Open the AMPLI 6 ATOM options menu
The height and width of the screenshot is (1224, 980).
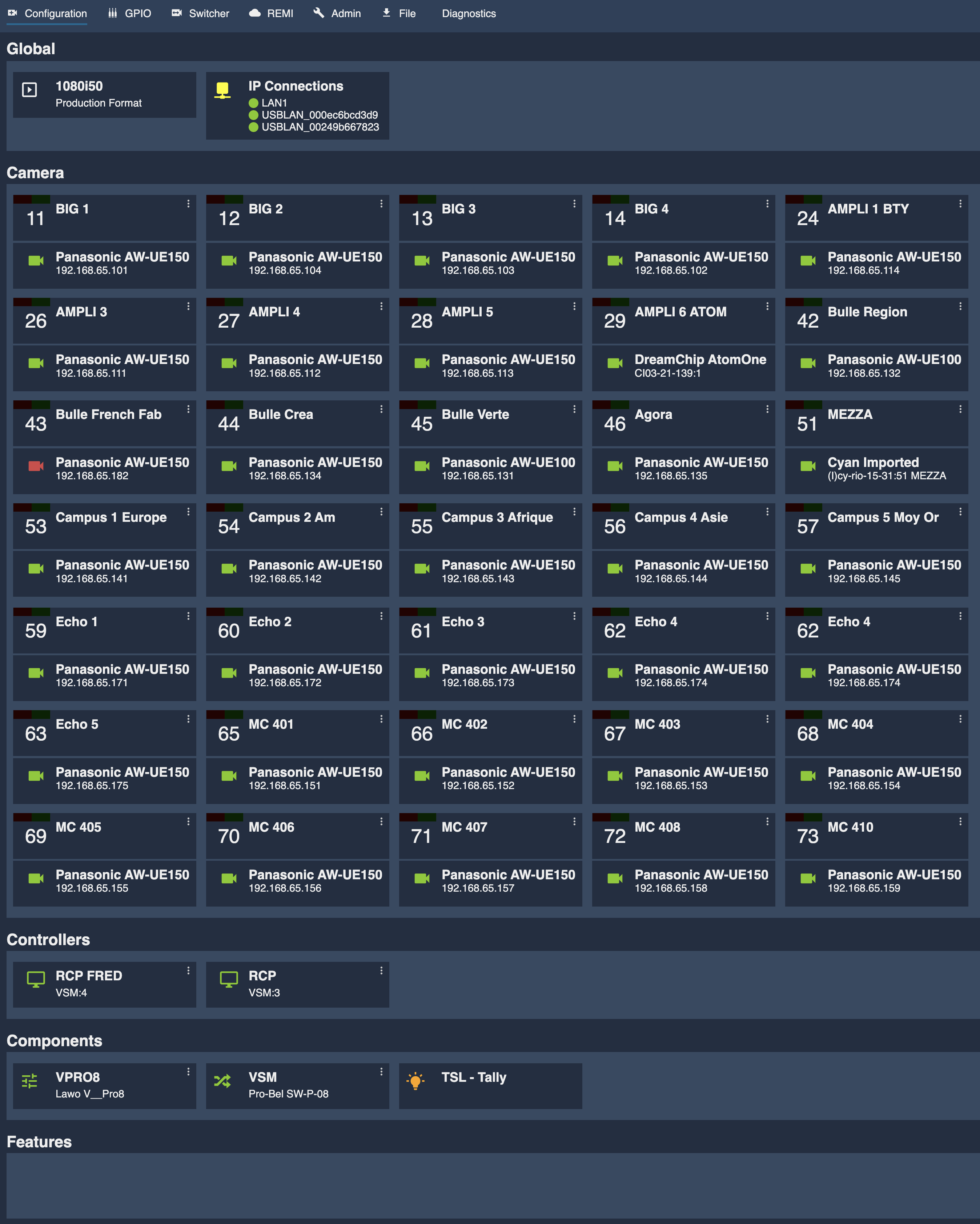tap(767, 306)
